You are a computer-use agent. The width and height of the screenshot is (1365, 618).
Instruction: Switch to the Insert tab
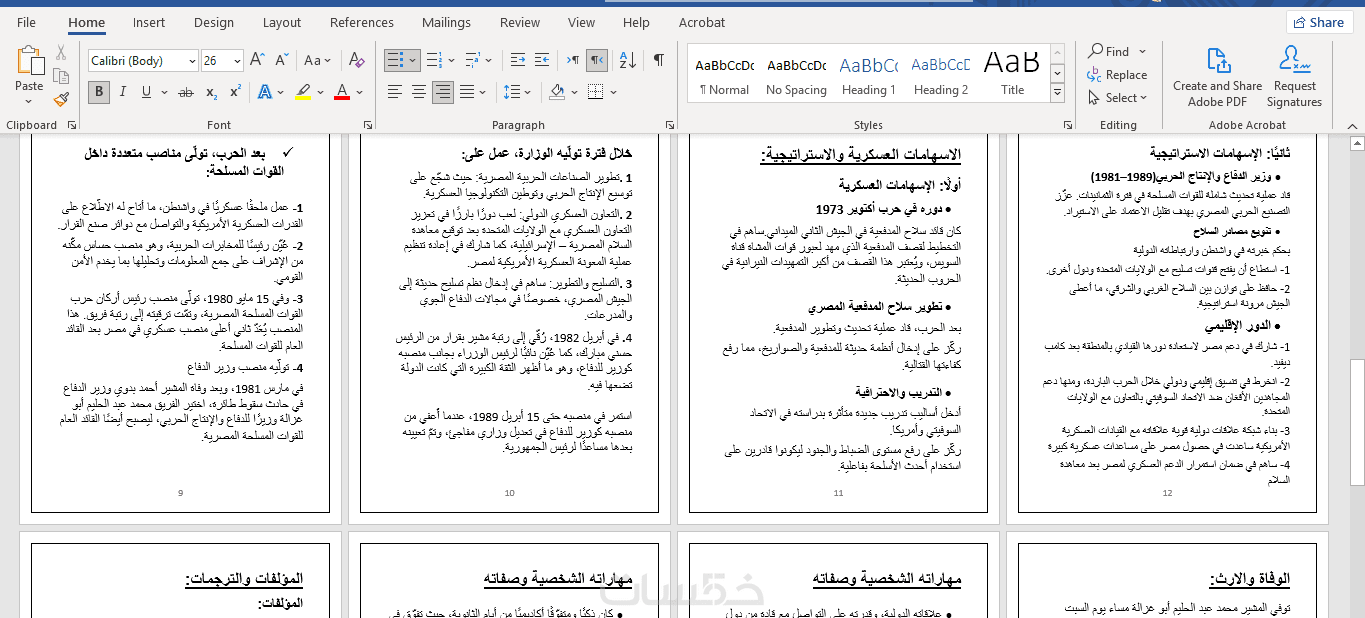(x=149, y=22)
